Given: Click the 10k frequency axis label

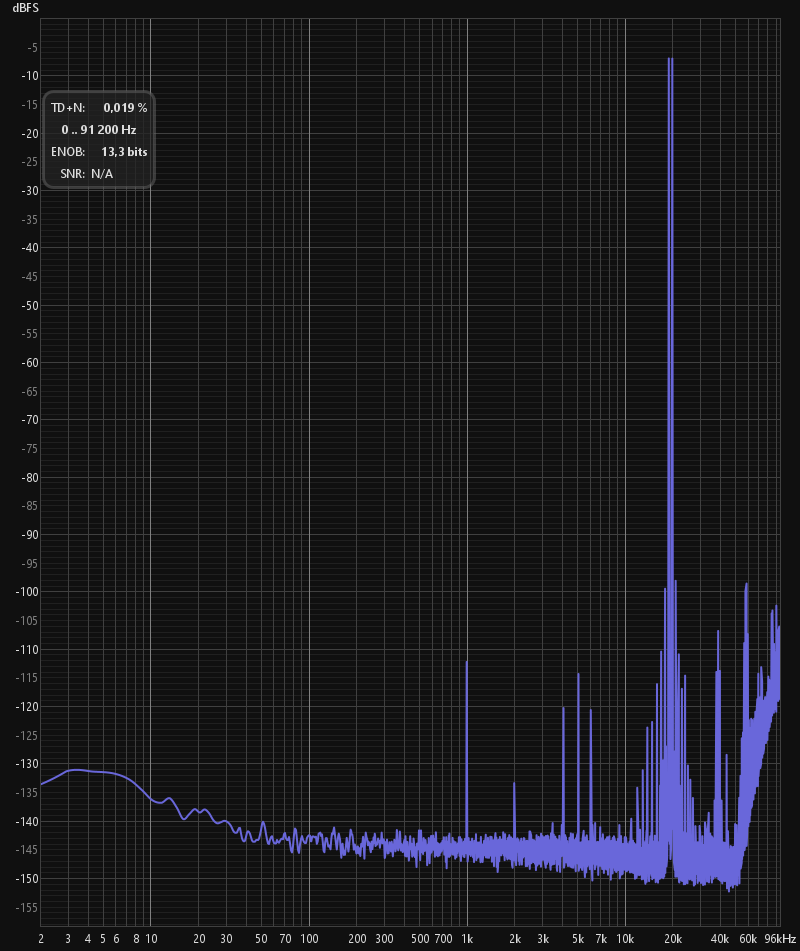Looking at the screenshot, I should coord(625,939).
